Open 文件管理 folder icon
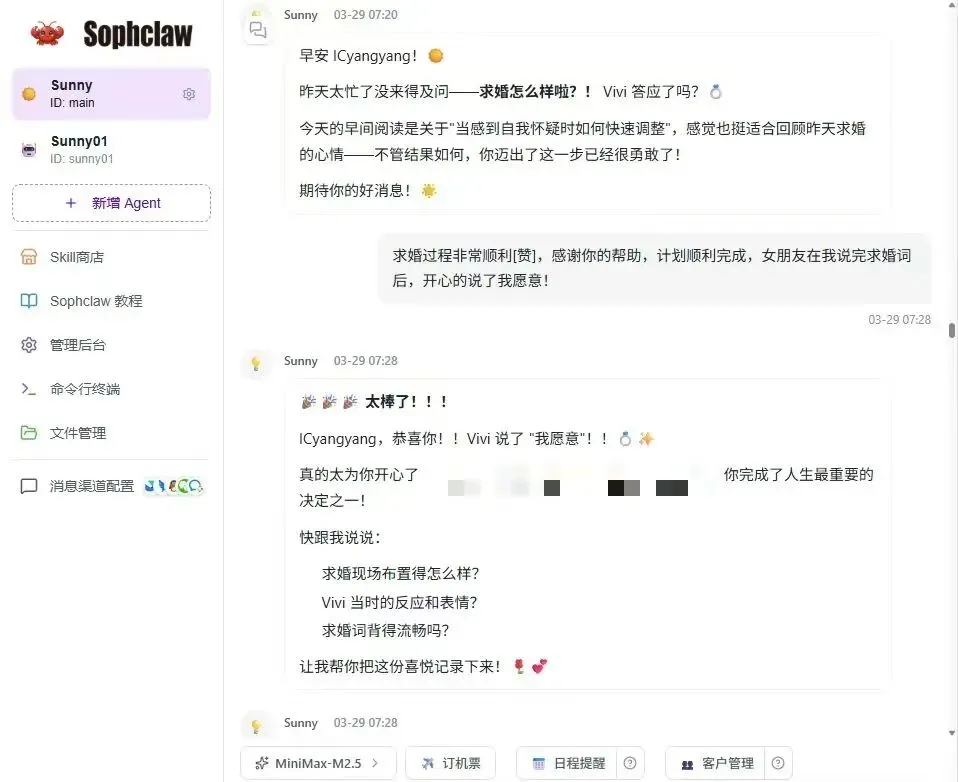The width and height of the screenshot is (958, 782). click(x=29, y=433)
